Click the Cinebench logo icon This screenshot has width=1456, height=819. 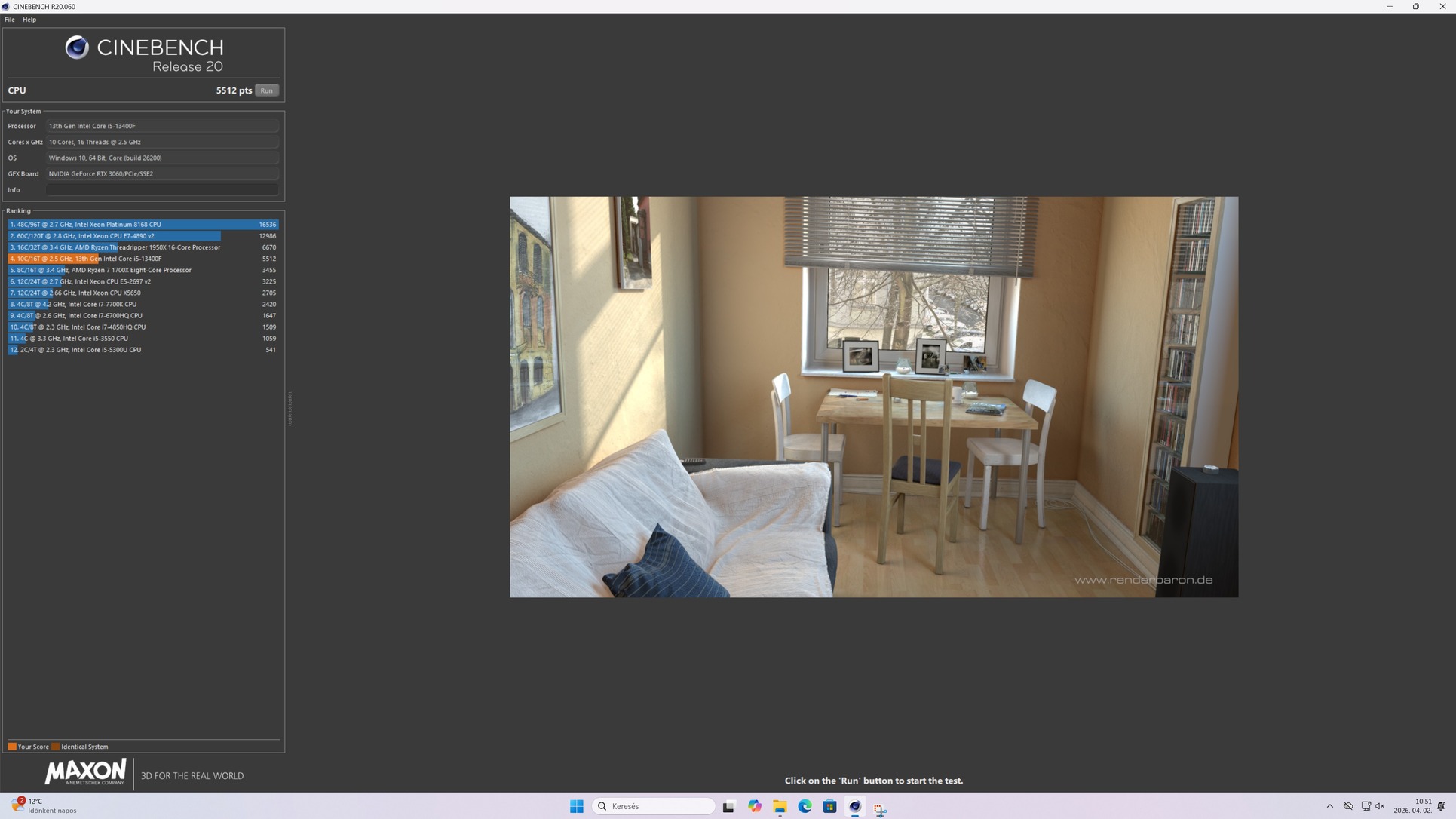[x=77, y=48]
